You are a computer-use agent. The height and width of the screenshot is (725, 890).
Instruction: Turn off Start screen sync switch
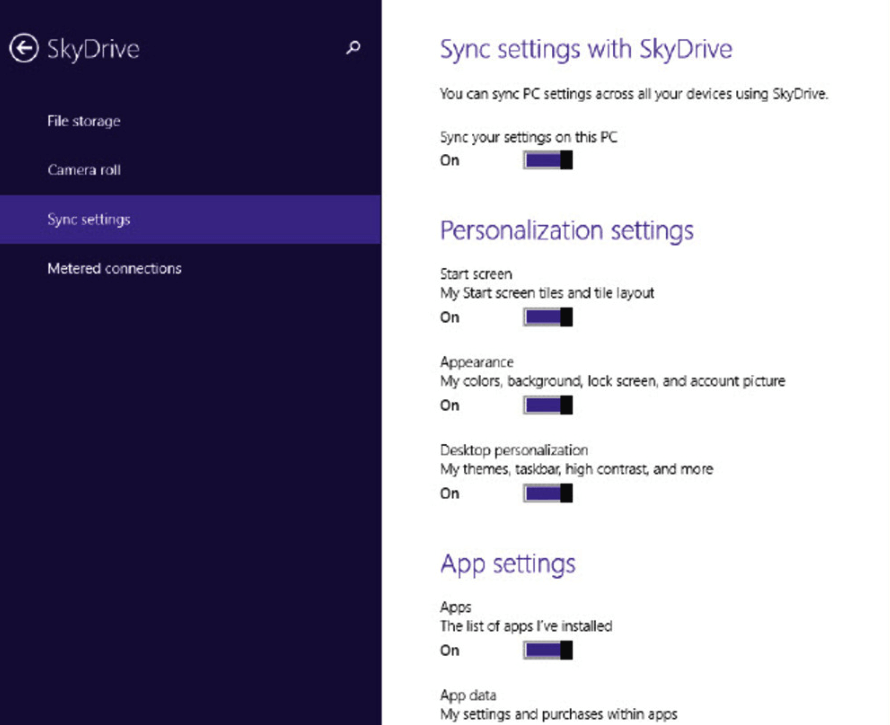coord(548,317)
